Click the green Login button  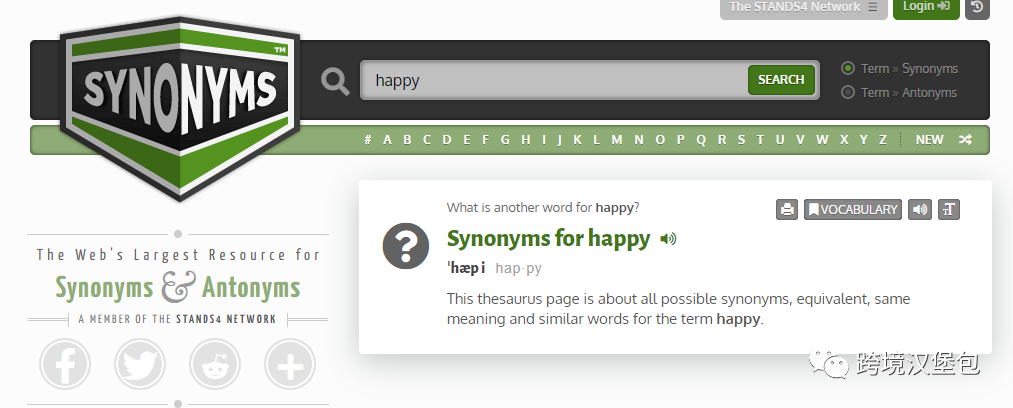click(926, 7)
